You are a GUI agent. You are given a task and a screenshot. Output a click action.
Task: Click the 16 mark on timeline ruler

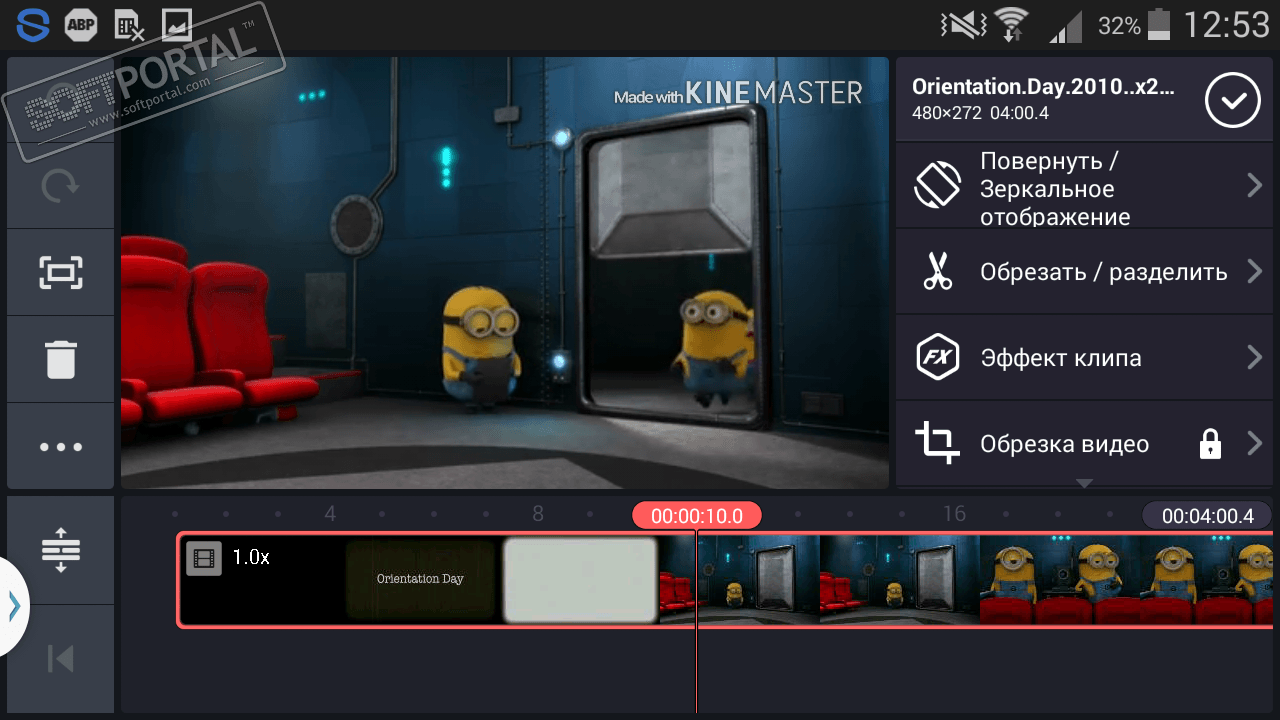pos(954,514)
